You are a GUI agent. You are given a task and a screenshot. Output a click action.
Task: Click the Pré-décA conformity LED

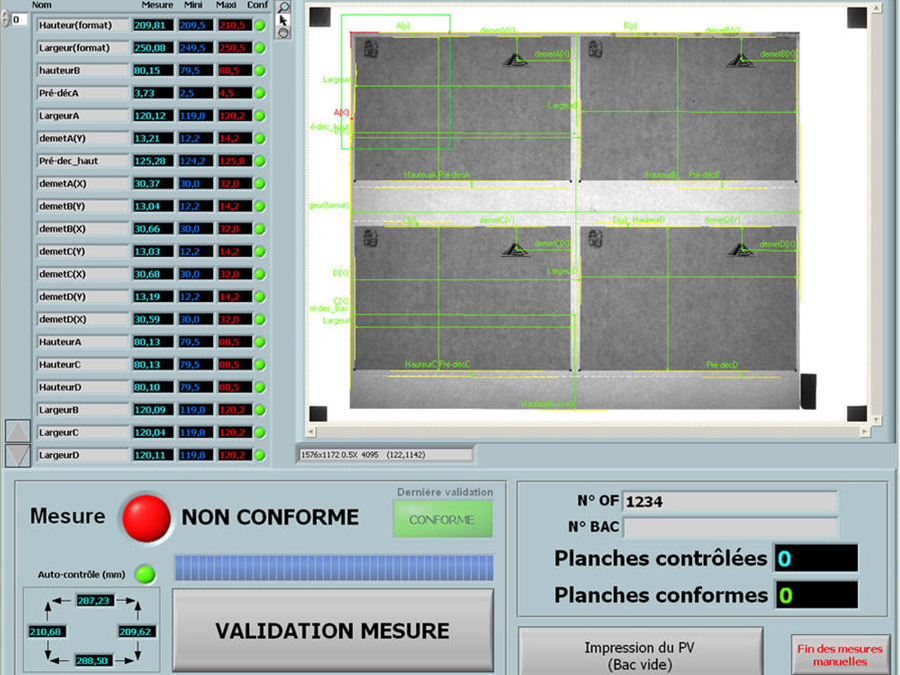(259, 93)
